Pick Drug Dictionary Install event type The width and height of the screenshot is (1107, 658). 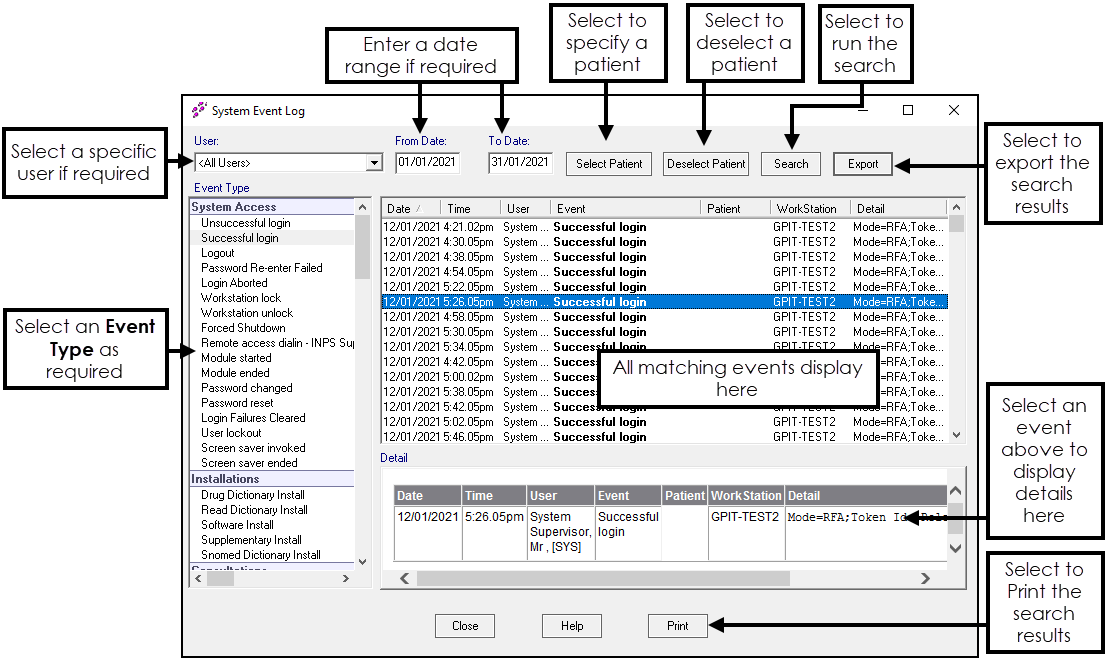(x=252, y=495)
